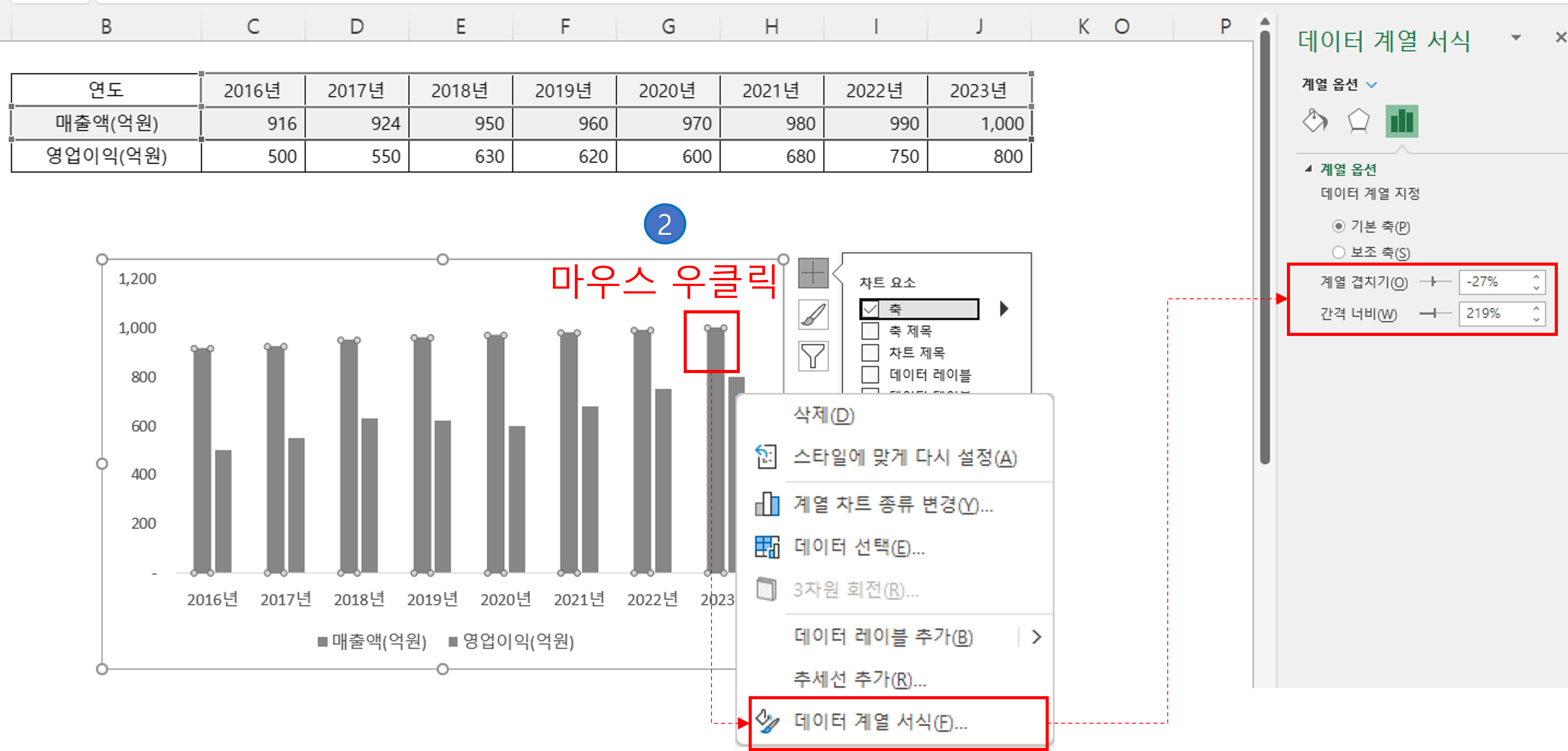Click 스타일에 맞게 다시 설정 option

pos(905,457)
